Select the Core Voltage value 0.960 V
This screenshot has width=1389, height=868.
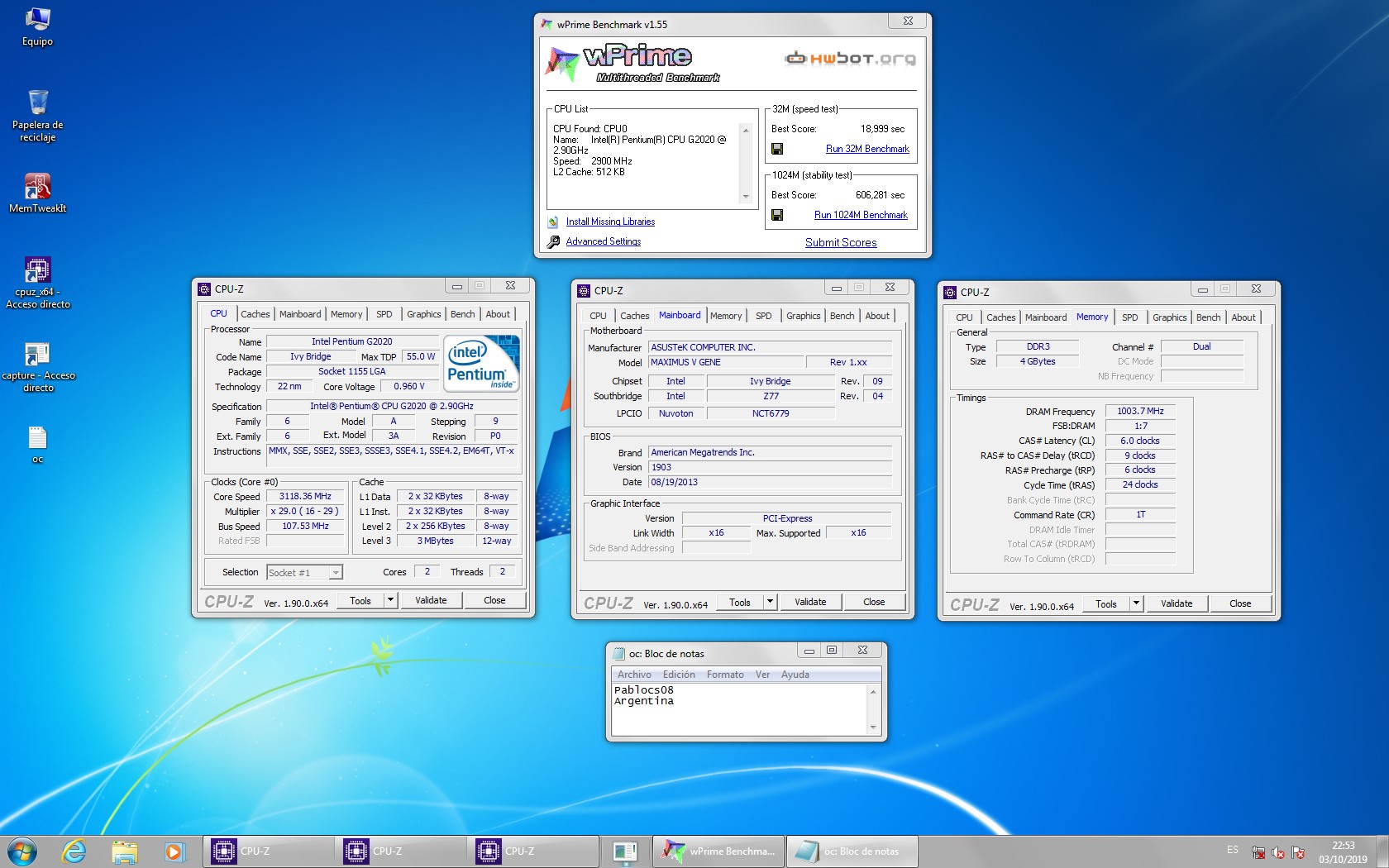coord(409,386)
